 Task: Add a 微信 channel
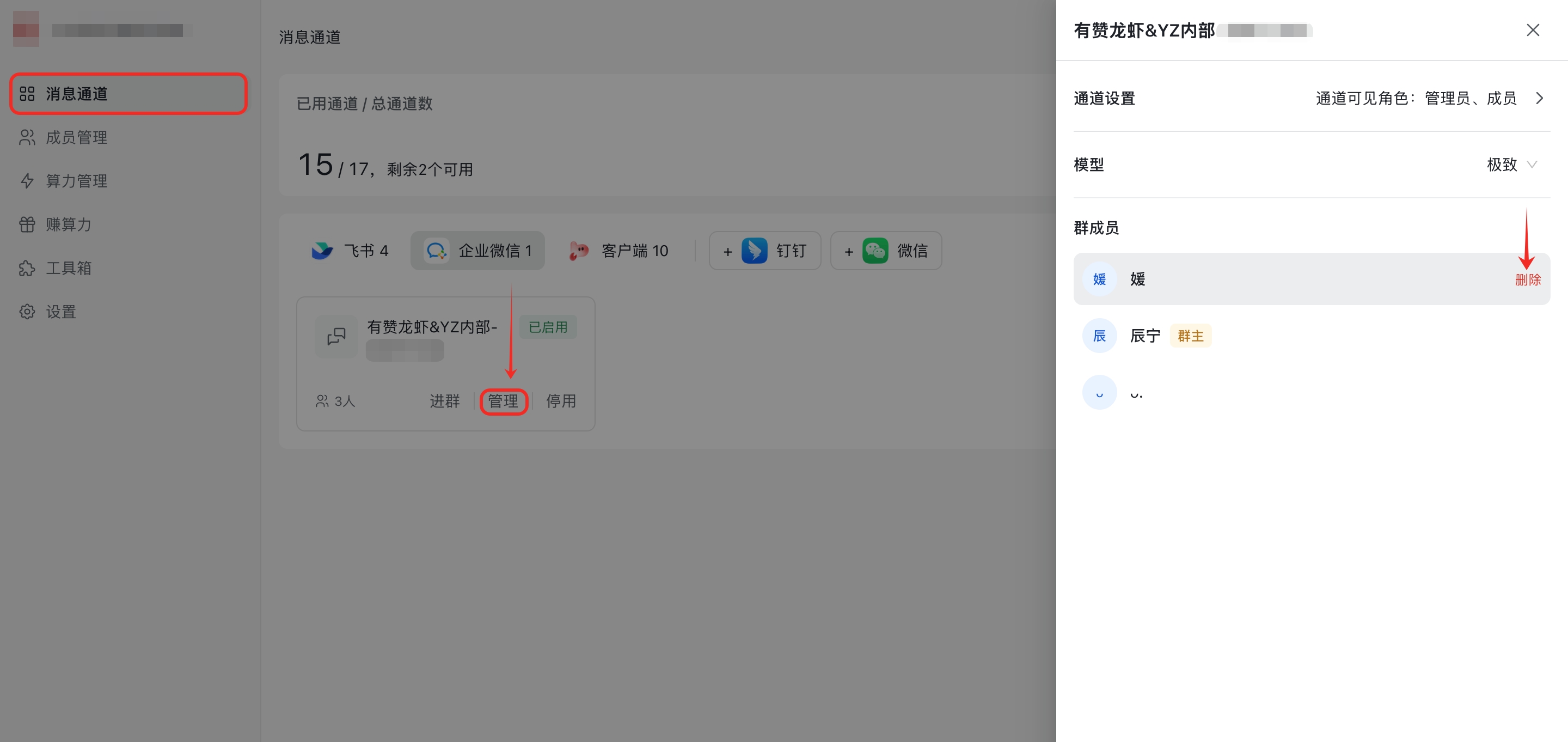tap(886, 251)
